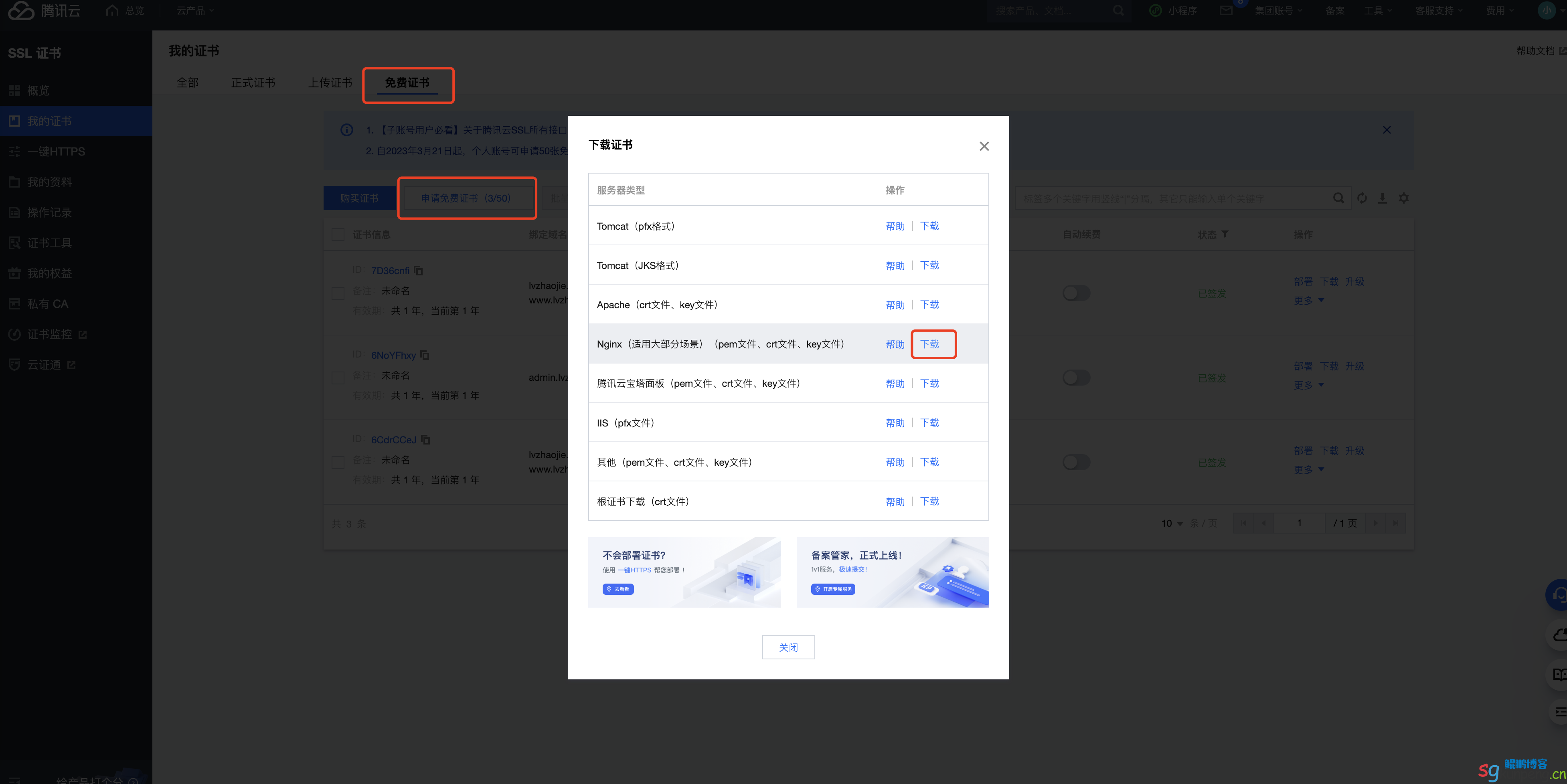Refresh the certificate list
The width and height of the screenshot is (1567, 784).
(x=1362, y=198)
